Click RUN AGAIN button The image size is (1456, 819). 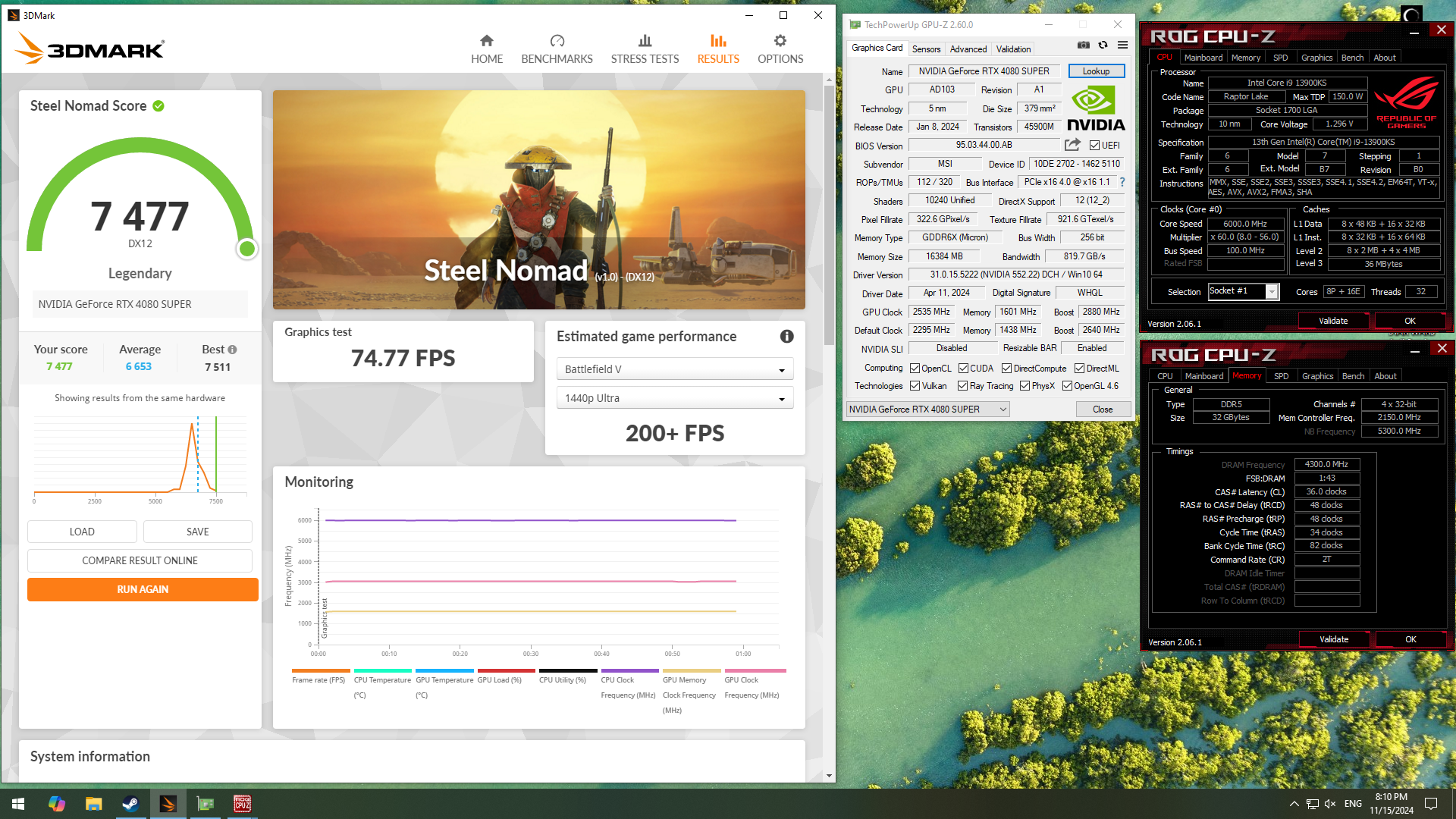(x=143, y=589)
